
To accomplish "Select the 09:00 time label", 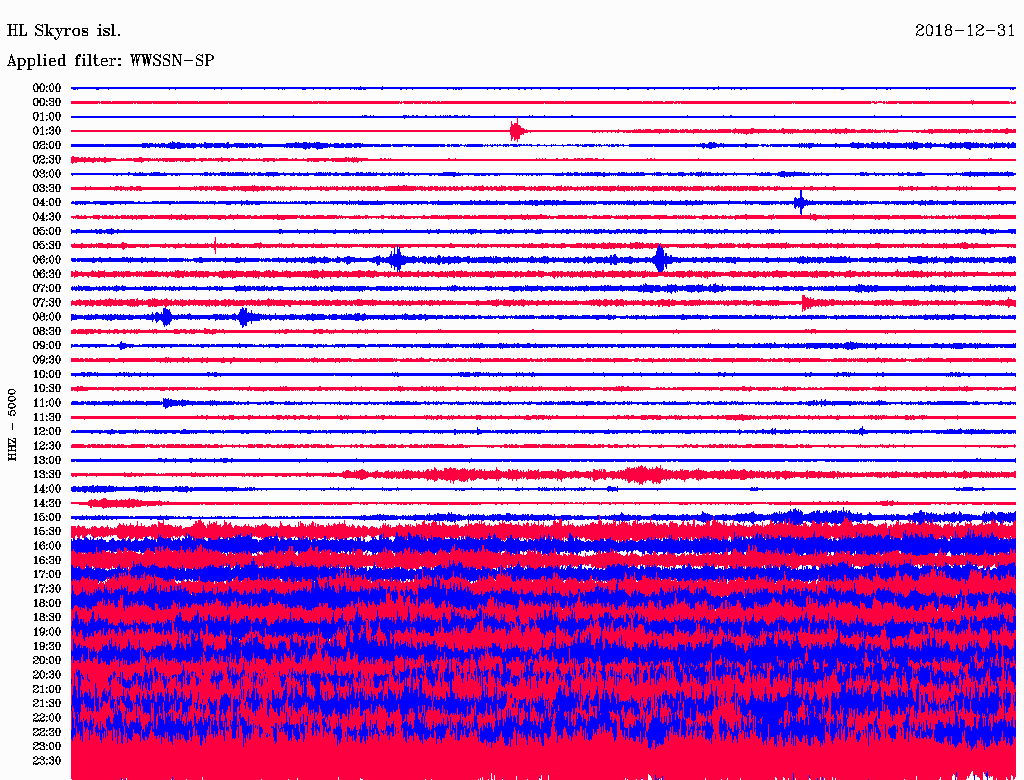I will tap(47, 346).
